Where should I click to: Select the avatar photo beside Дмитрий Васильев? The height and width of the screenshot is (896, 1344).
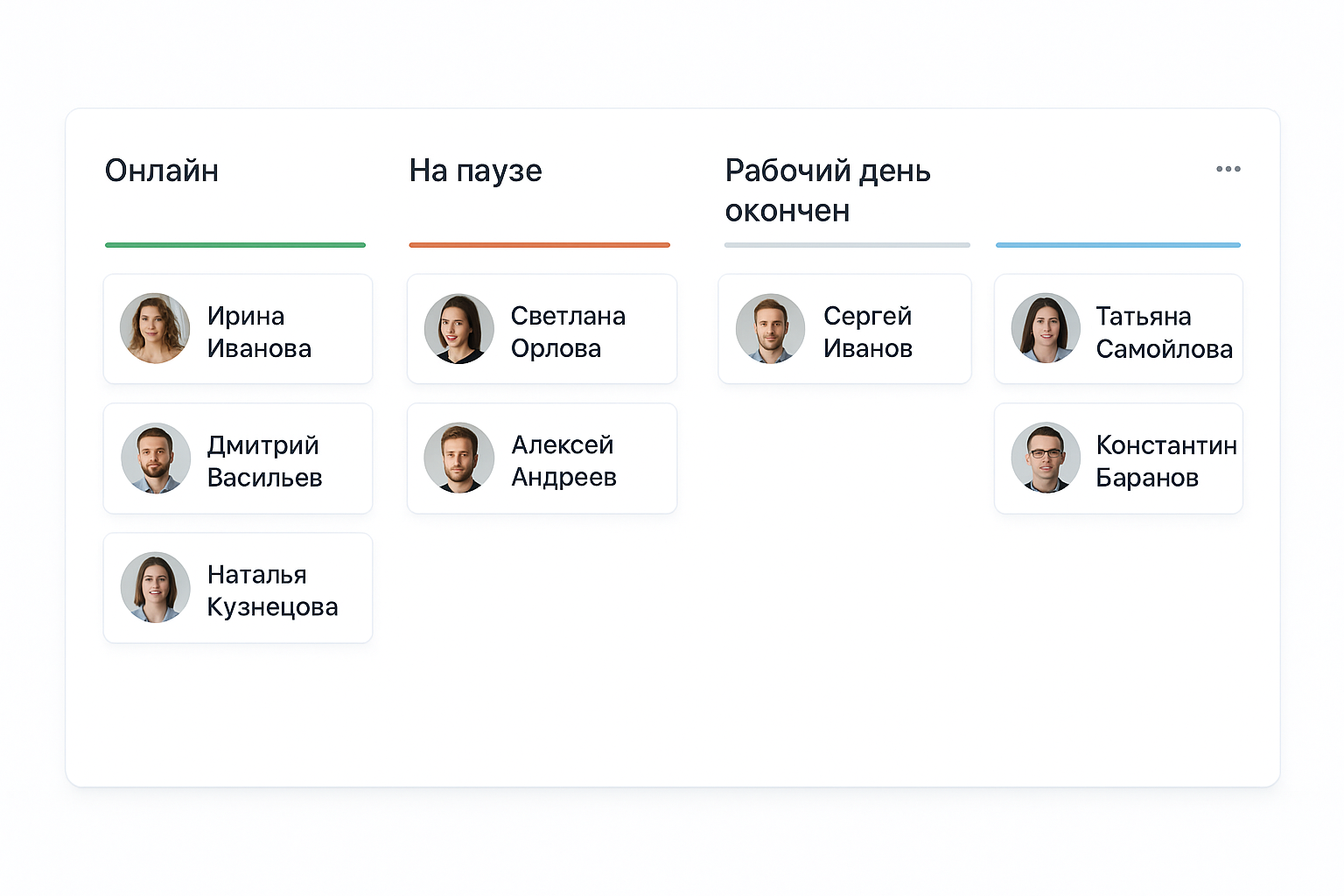pyautogui.click(x=155, y=458)
